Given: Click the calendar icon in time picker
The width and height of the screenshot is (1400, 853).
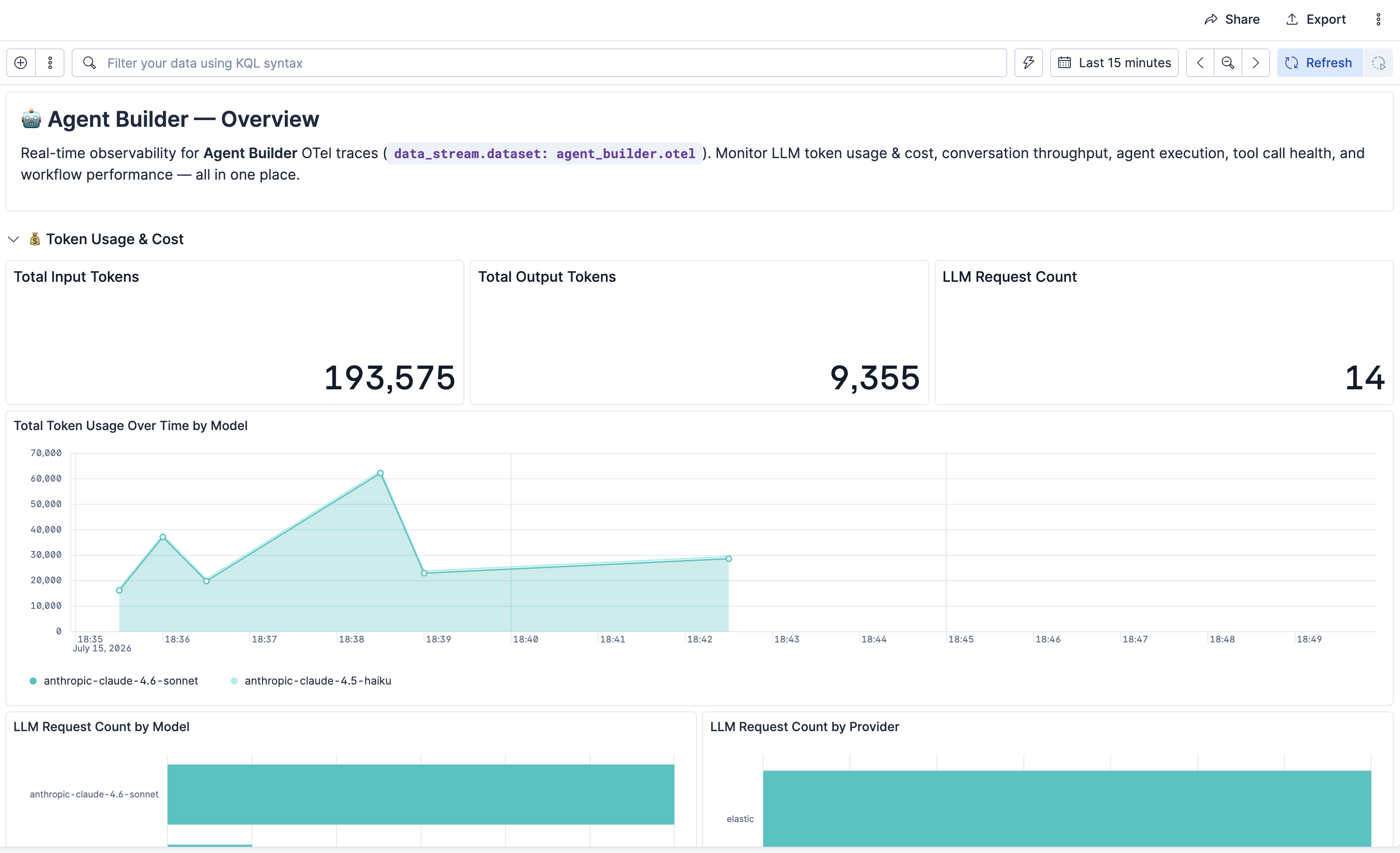Looking at the screenshot, I should tap(1064, 63).
